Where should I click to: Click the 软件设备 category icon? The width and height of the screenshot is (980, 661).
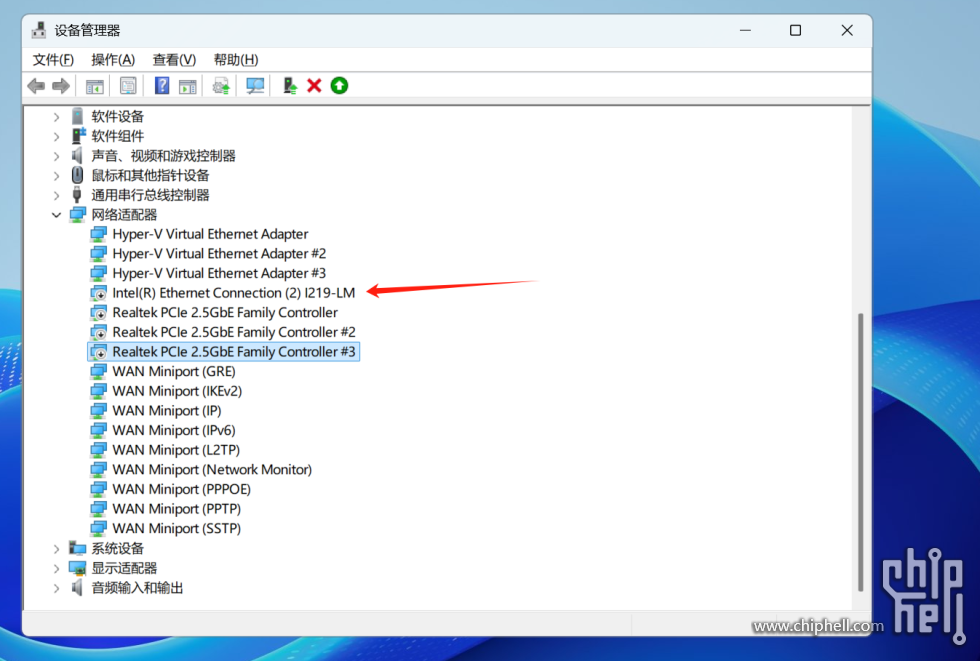(x=78, y=116)
